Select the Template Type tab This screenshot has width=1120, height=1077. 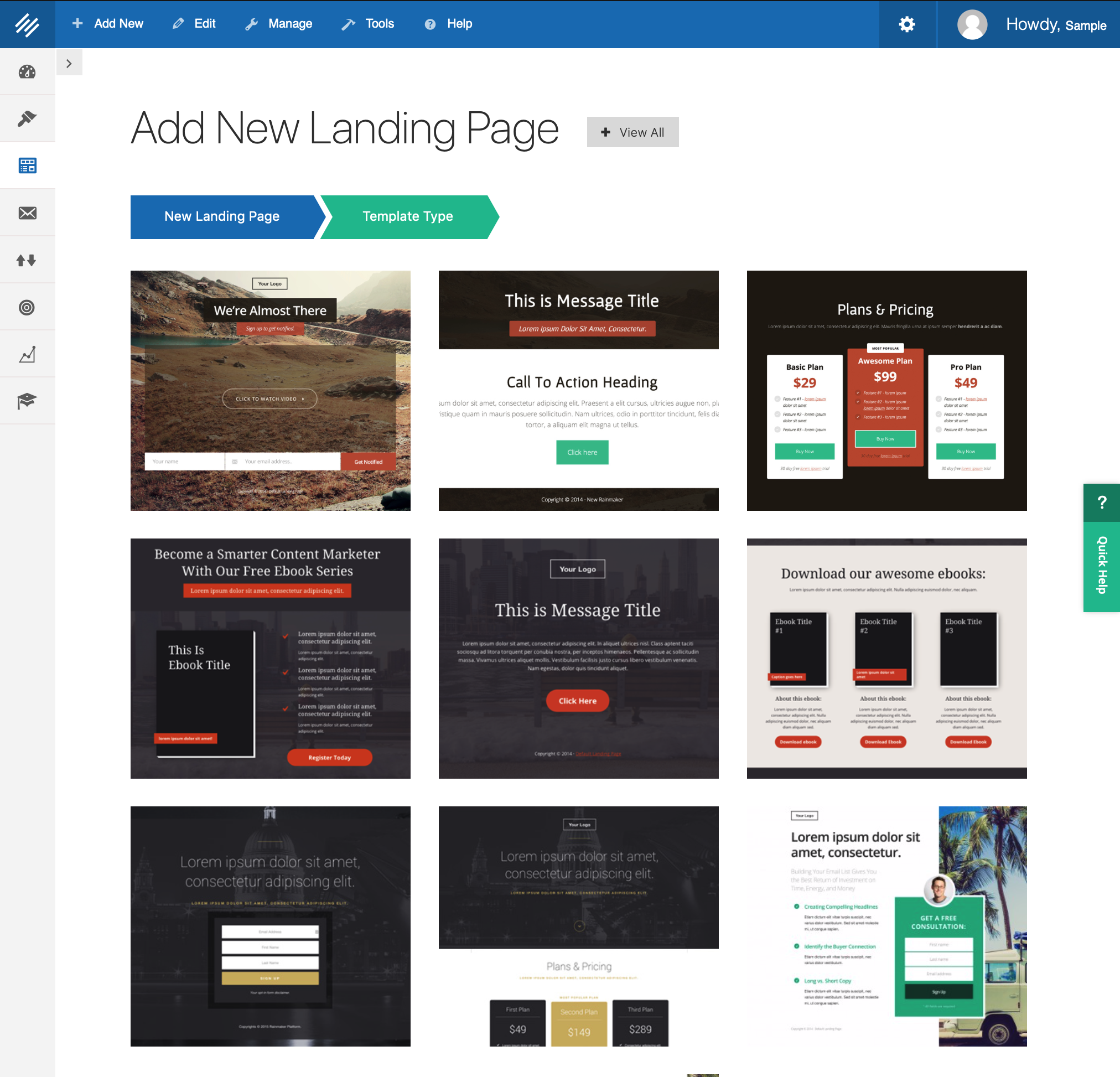(407, 215)
